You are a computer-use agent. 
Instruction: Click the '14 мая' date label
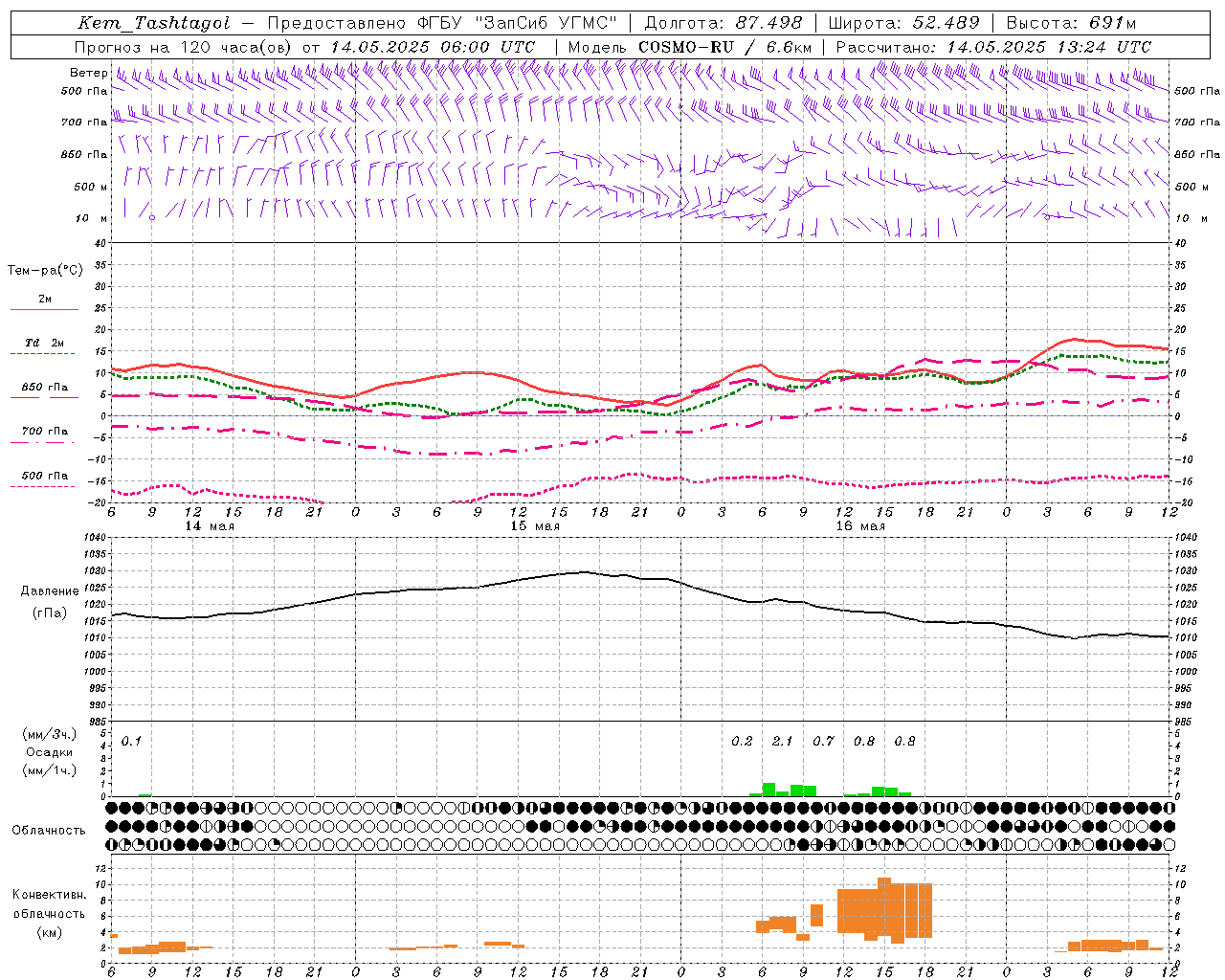(x=210, y=526)
